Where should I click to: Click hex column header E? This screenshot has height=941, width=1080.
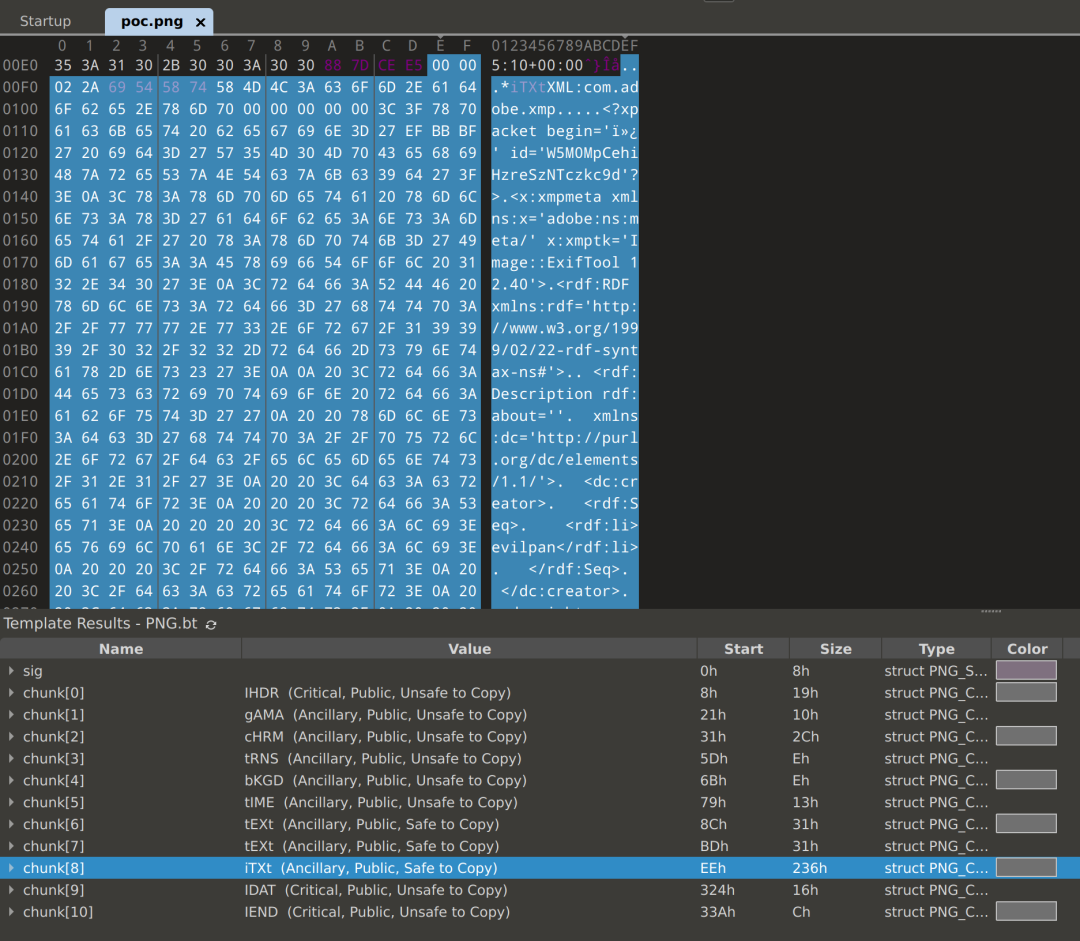440,45
